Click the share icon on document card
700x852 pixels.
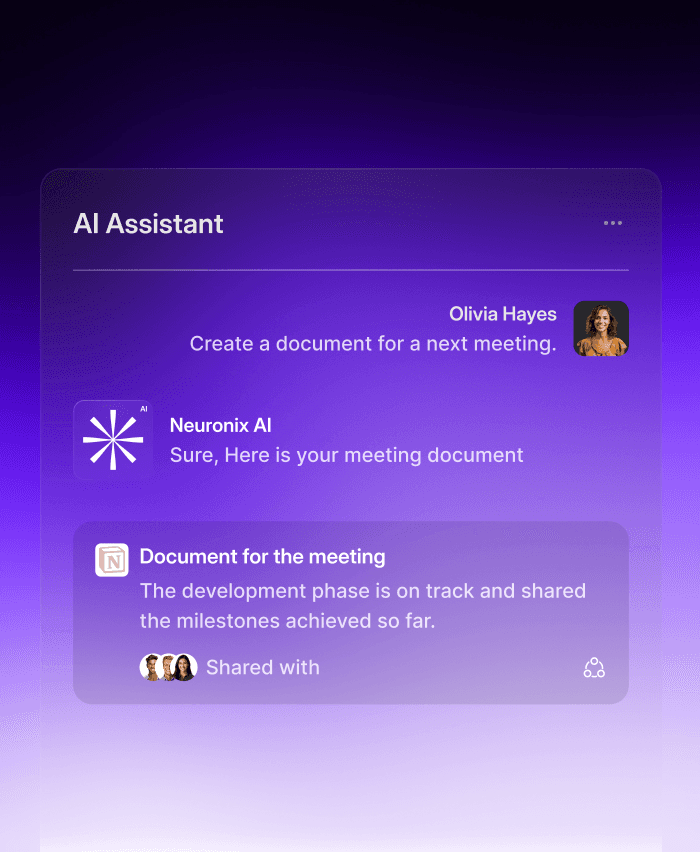(x=594, y=667)
